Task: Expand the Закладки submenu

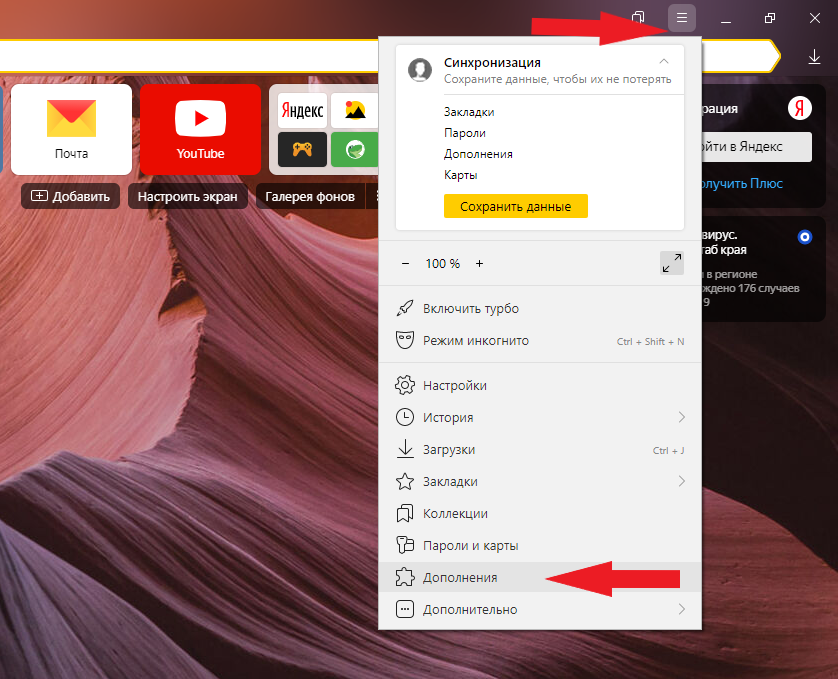Action: pos(681,481)
